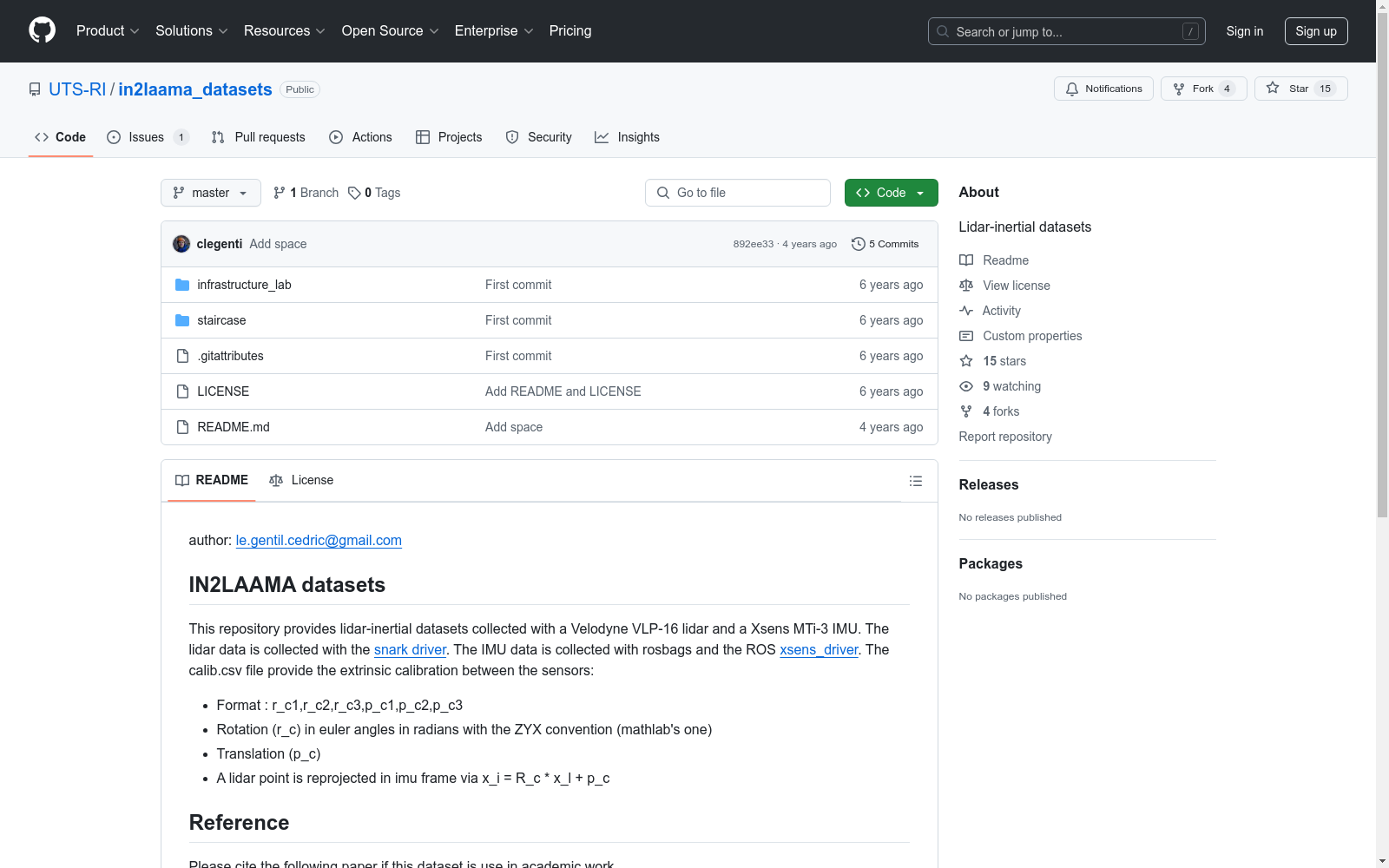This screenshot has width=1389, height=868.
Task: Click the README.md file icon
Action: pos(182,427)
